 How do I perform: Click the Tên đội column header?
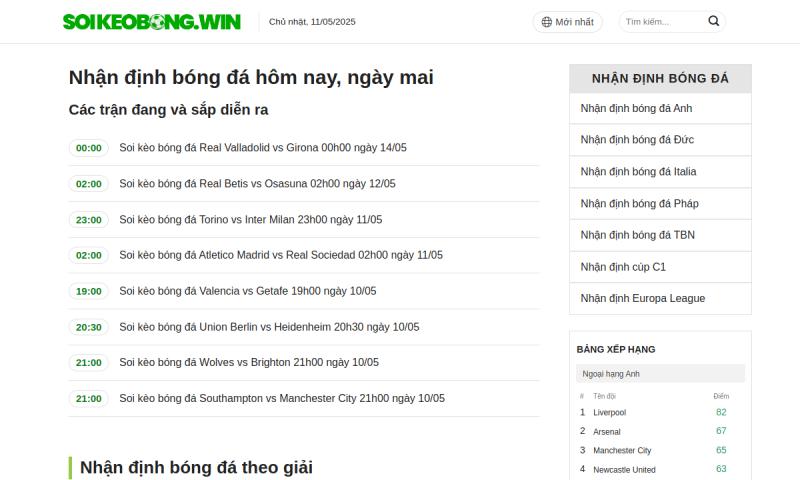point(605,396)
